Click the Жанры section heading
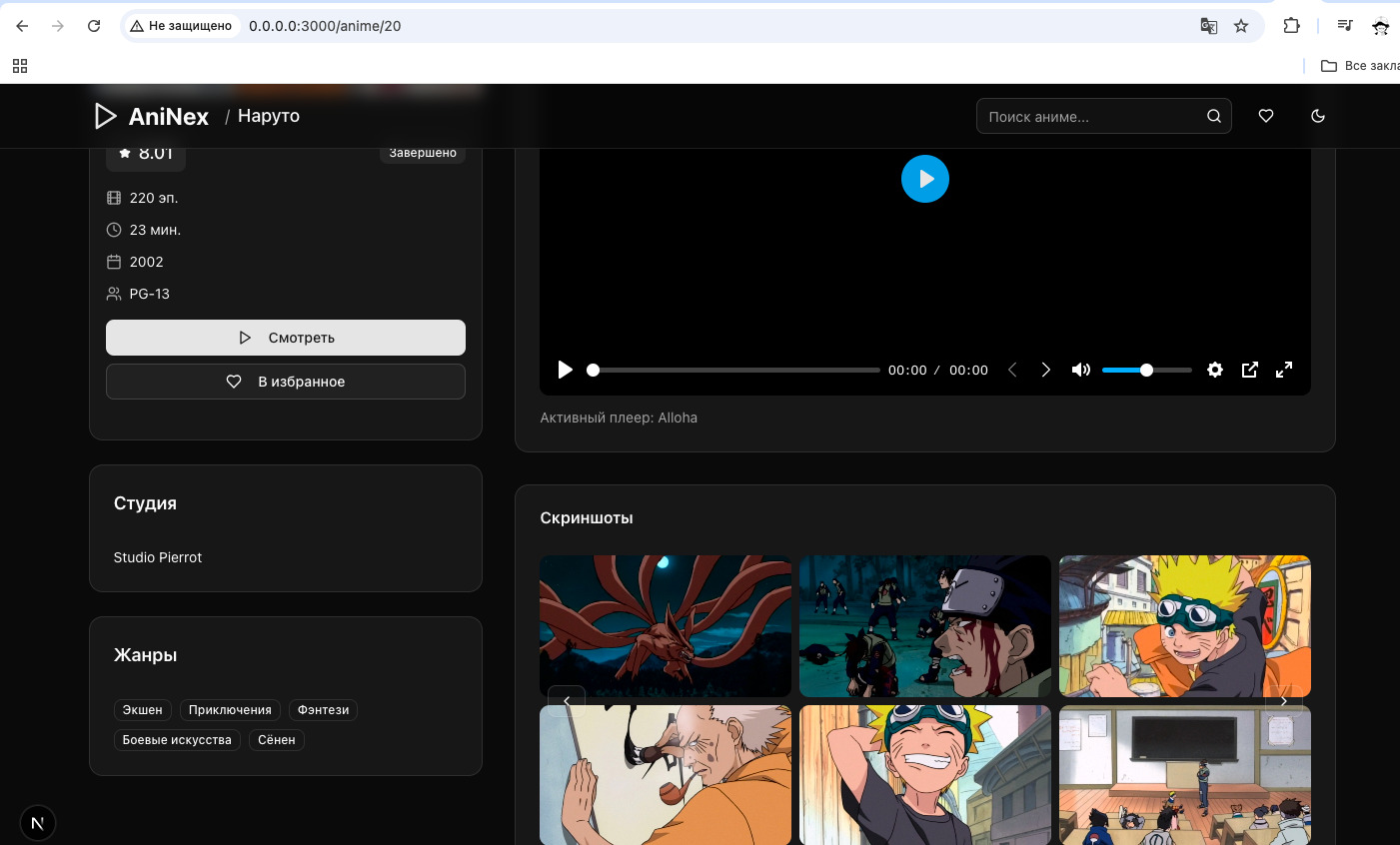Image resolution: width=1400 pixels, height=845 pixels. pos(145,655)
